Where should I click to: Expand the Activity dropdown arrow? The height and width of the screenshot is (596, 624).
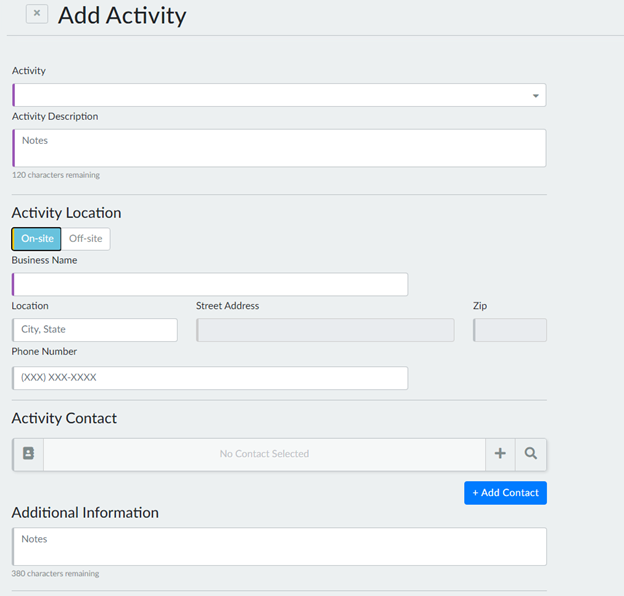pos(536,96)
